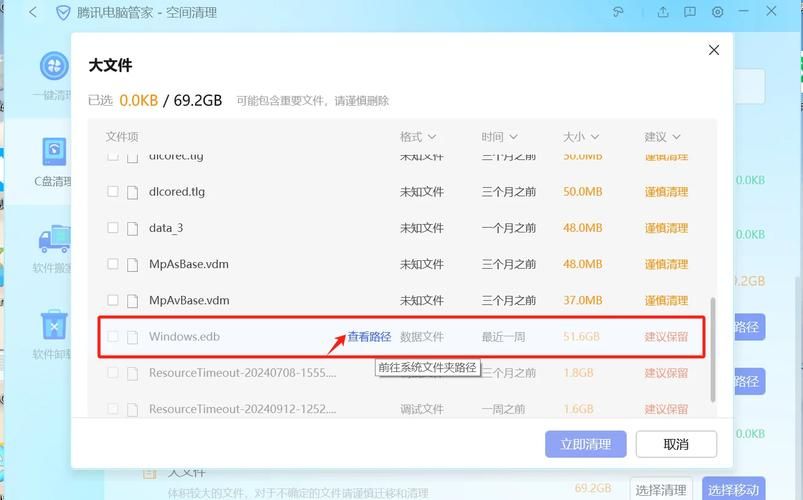The width and height of the screenshot is (803, 500).
Task: Select the Windows.edb file name
Action: point(184,337)
